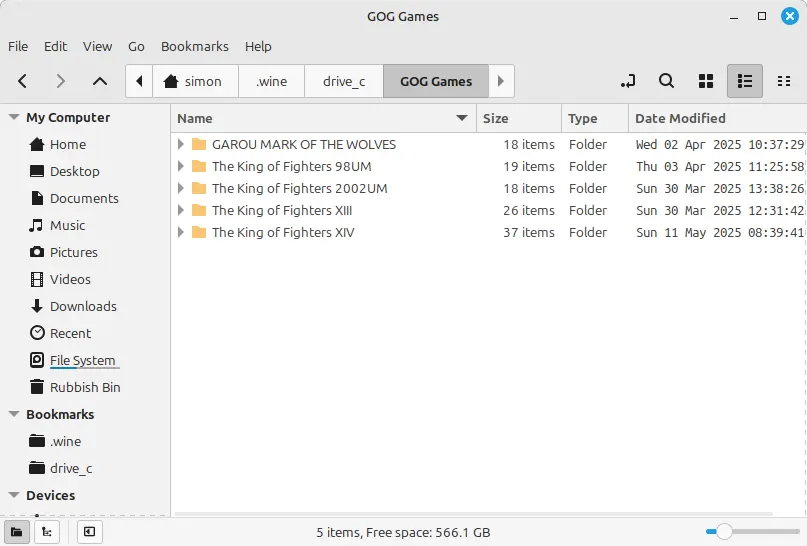Go forward with the right arrow button

pos(61,81)
